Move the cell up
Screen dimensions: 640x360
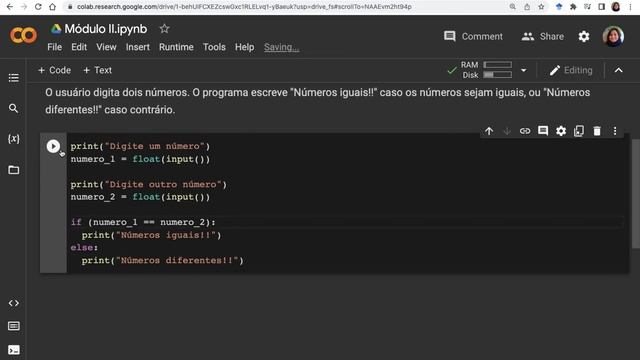489,131
